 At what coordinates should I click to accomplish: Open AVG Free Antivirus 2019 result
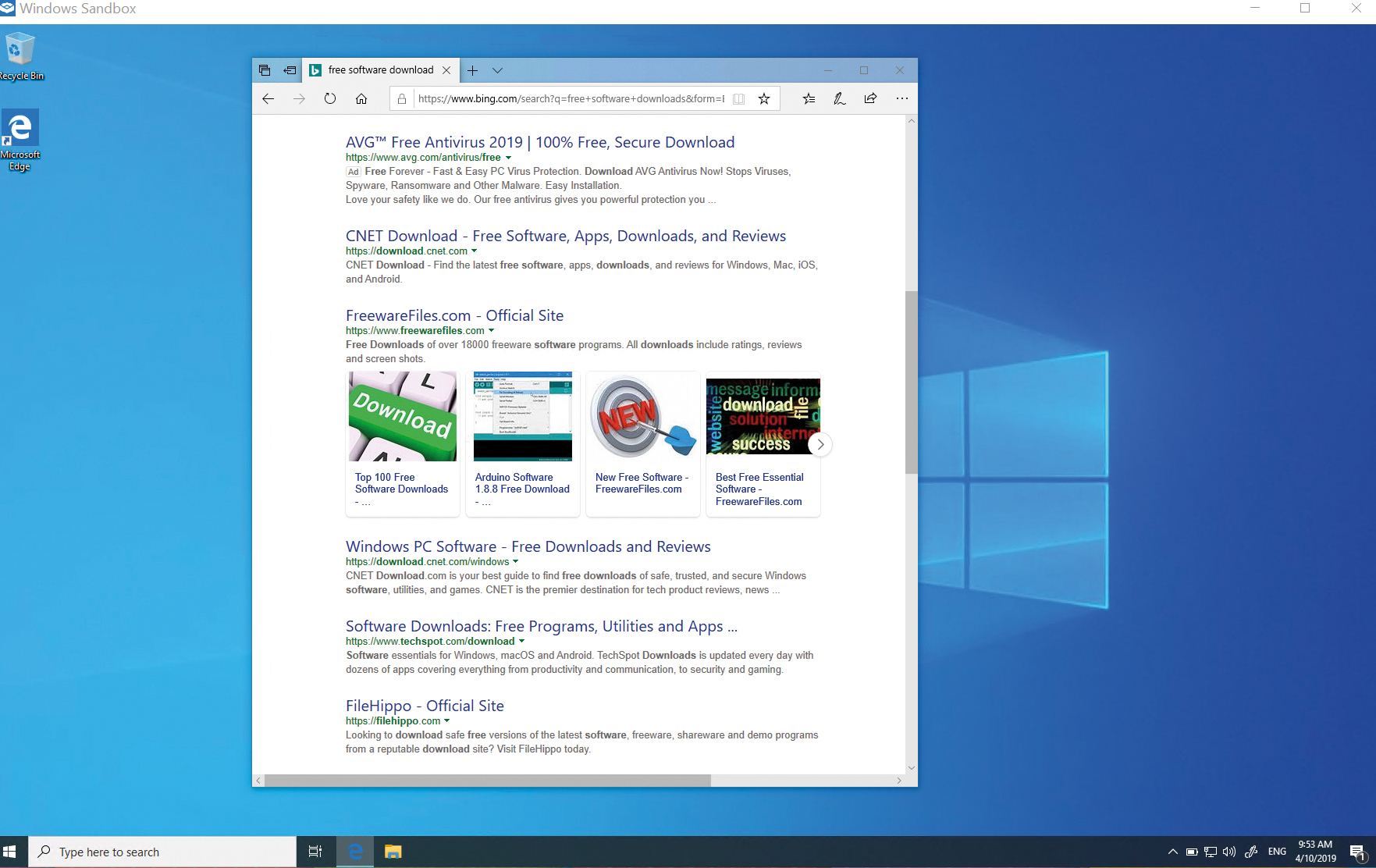point(540,142)
